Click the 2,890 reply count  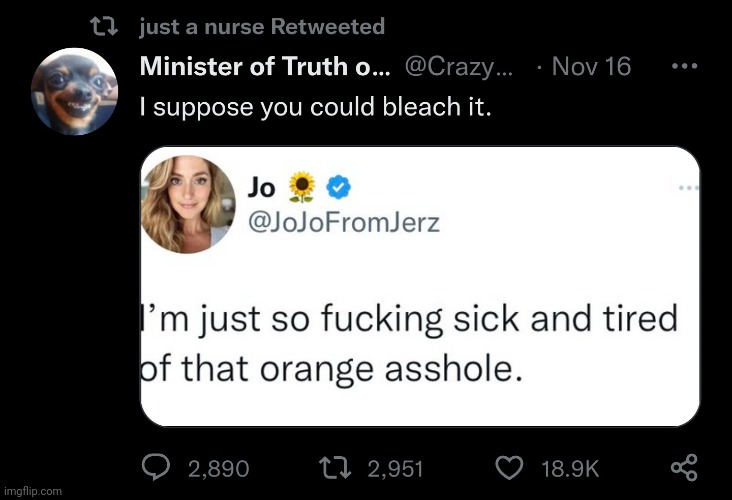pos(218,468)
